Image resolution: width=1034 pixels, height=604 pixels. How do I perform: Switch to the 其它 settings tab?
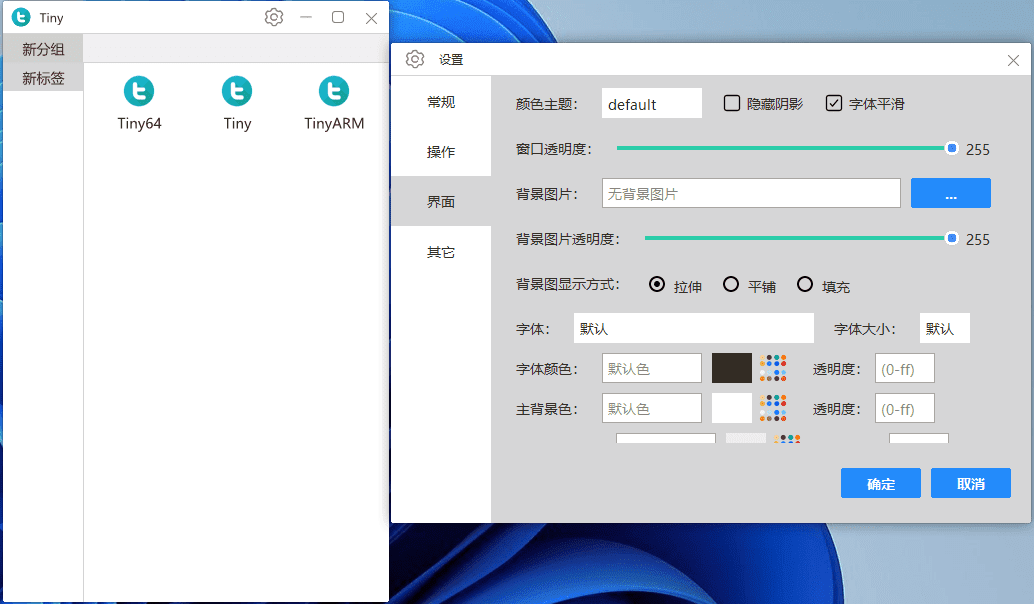(441, 252)
